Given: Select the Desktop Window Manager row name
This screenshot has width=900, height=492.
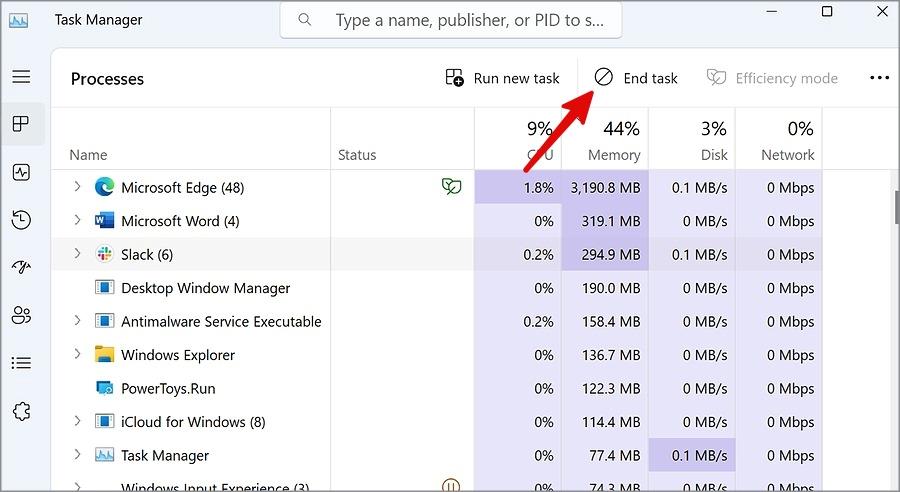Looking at the screenshot, I should point(205,288).
